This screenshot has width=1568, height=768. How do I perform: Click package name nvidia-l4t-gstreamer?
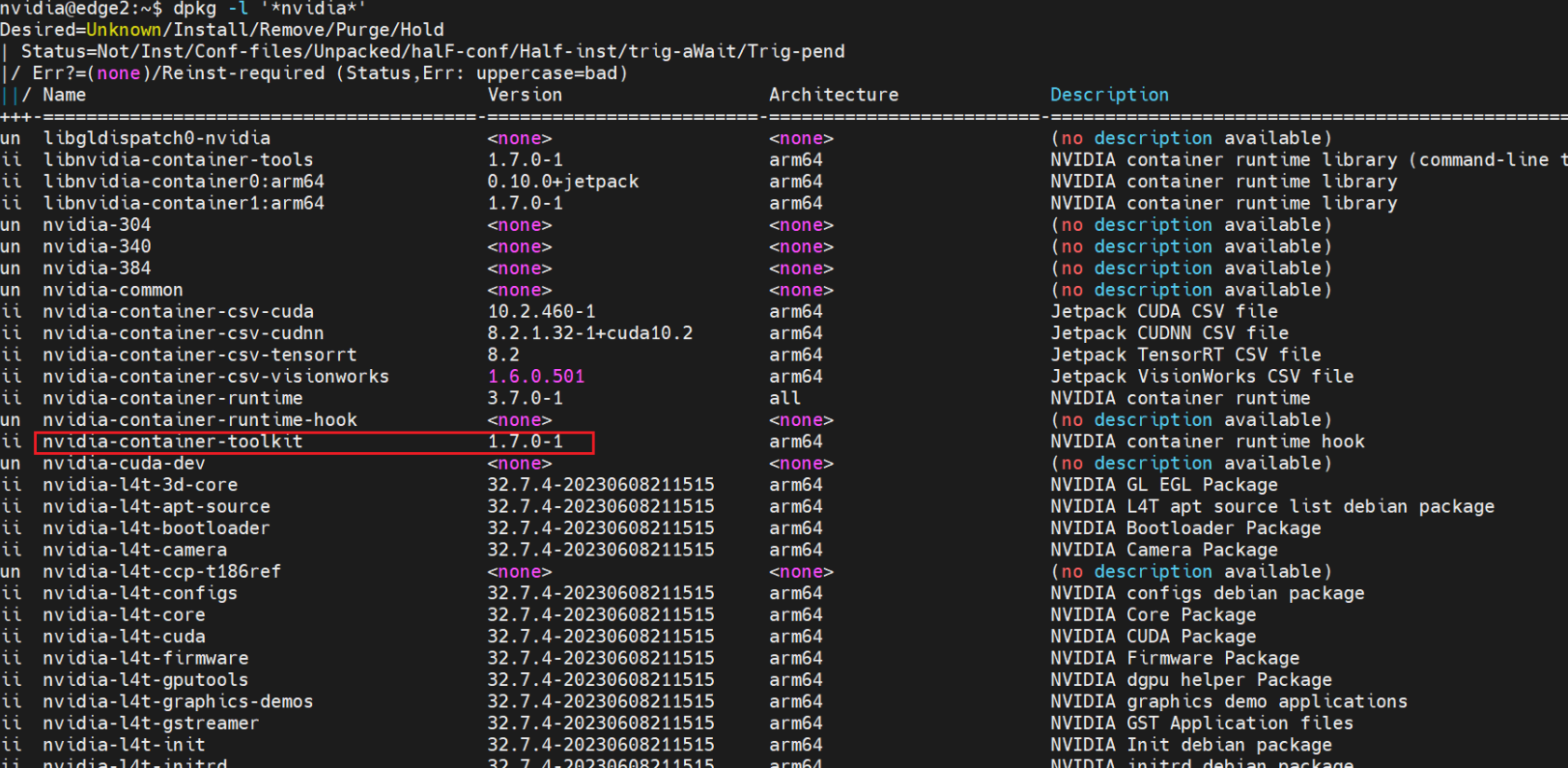(151, 724)
